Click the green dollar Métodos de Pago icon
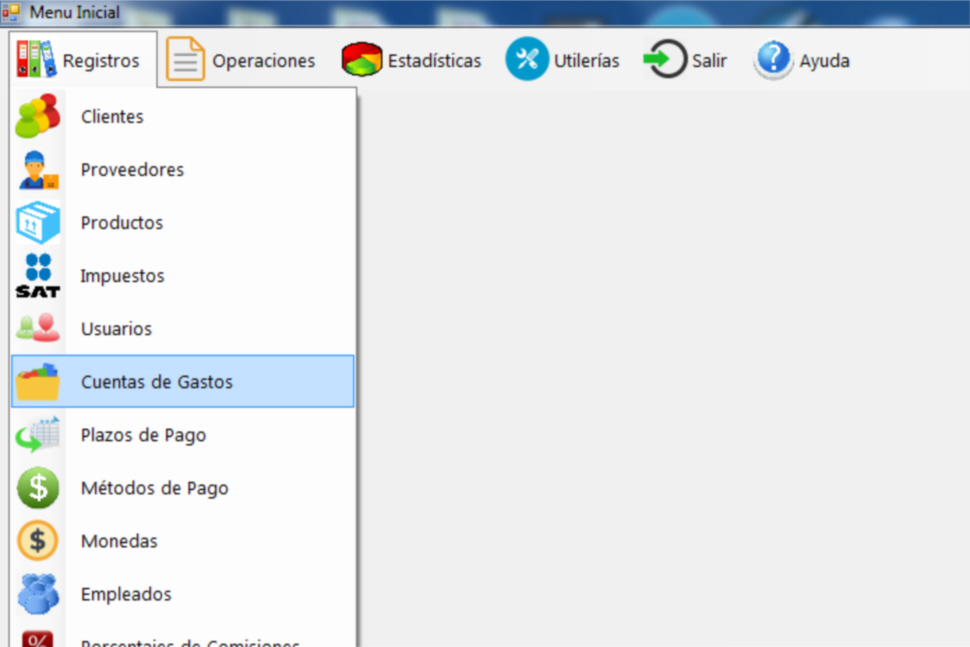The image size is (970, 647). 38,488
